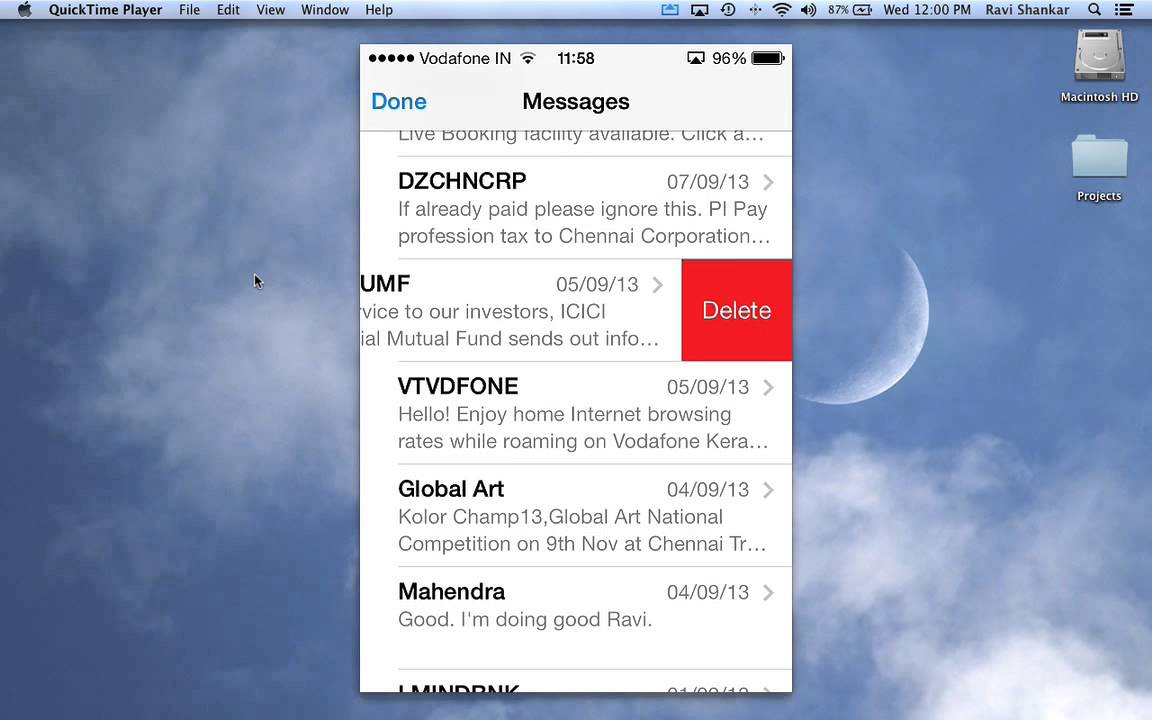Click the "Kolor Champ13,Global Art National" preview text
The height and width of the screenshot is (720, 1152).
[x=561, y=517]
